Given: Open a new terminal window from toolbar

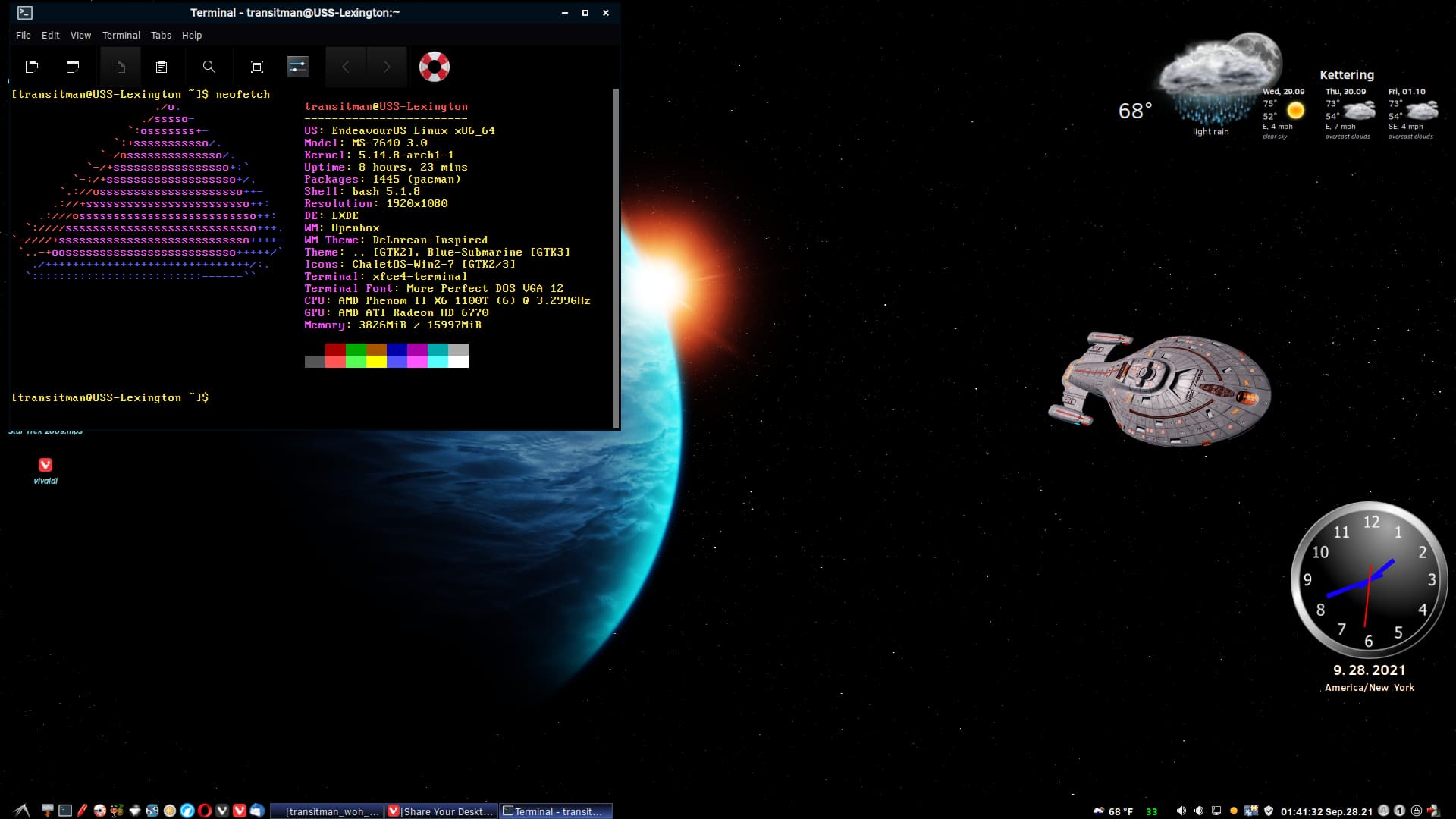Looking at the screenshot, I should pyautogui.click(x=73, y=67).
